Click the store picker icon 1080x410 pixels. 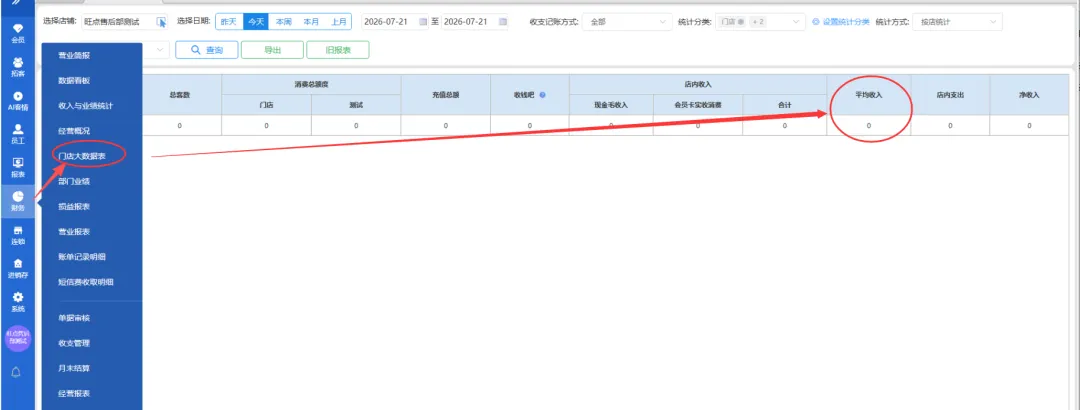pyautogui.click(x=160, y=22)
